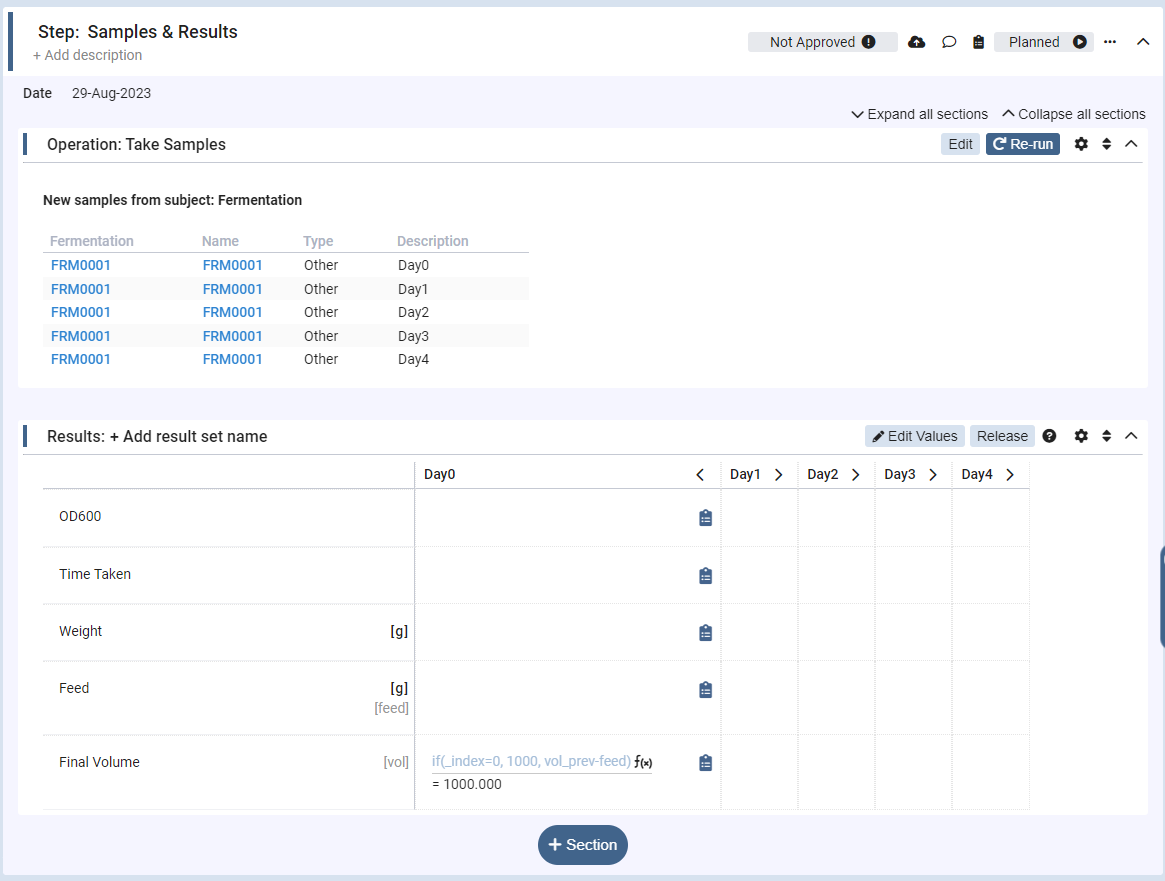Expand the Day1 column

click(x=778, y=475)
